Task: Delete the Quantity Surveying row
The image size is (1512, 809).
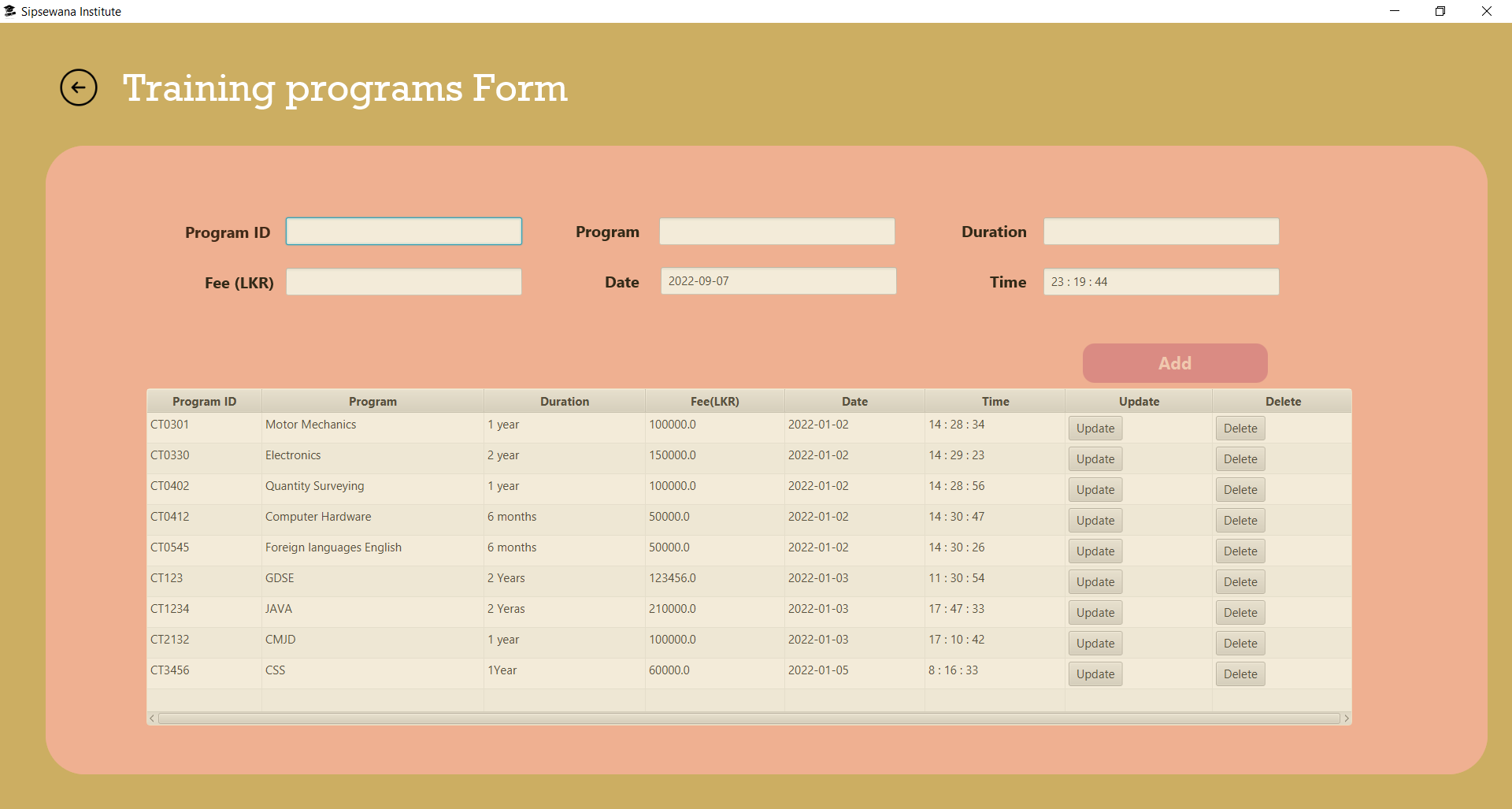Action: tap(1240, 490)
